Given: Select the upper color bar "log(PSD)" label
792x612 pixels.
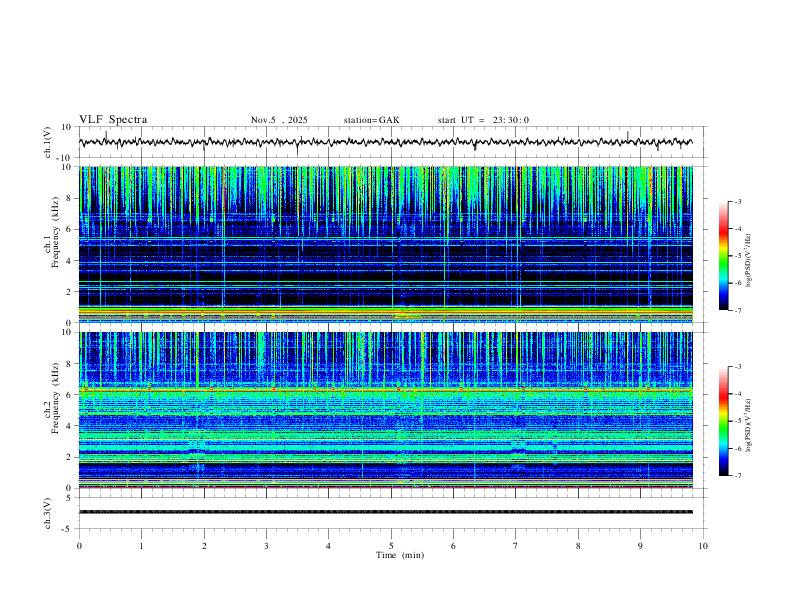Looking at the screenshot, I should coord(749,260).
